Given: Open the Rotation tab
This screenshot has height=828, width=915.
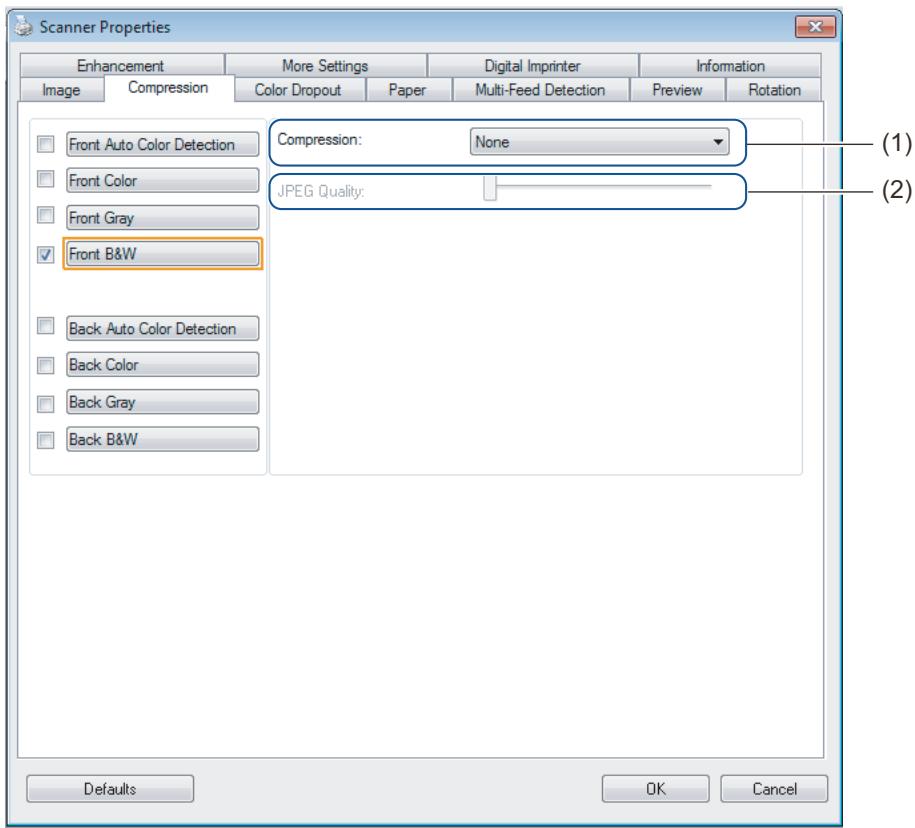Looking at the screenshot, I should pos(774,90).
